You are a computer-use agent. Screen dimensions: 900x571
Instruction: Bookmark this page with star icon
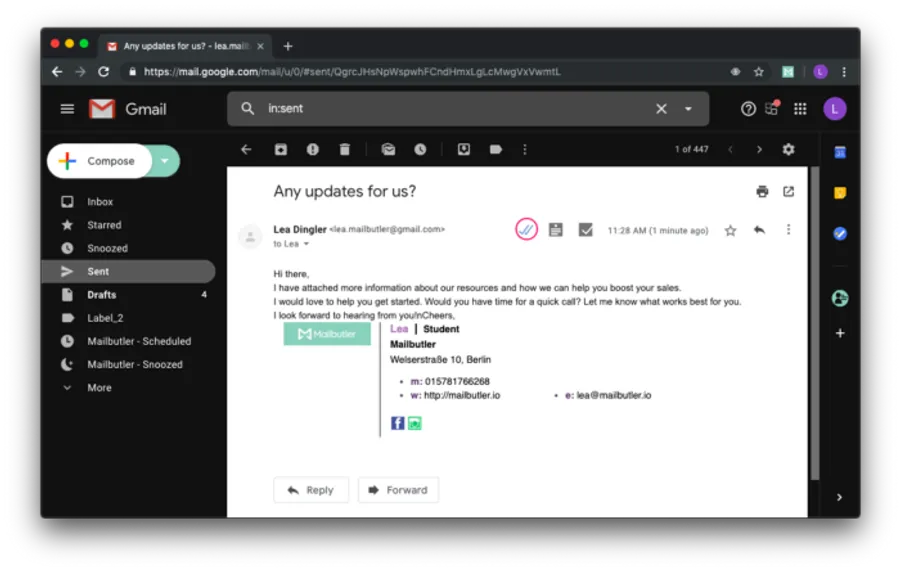[759, 72]
